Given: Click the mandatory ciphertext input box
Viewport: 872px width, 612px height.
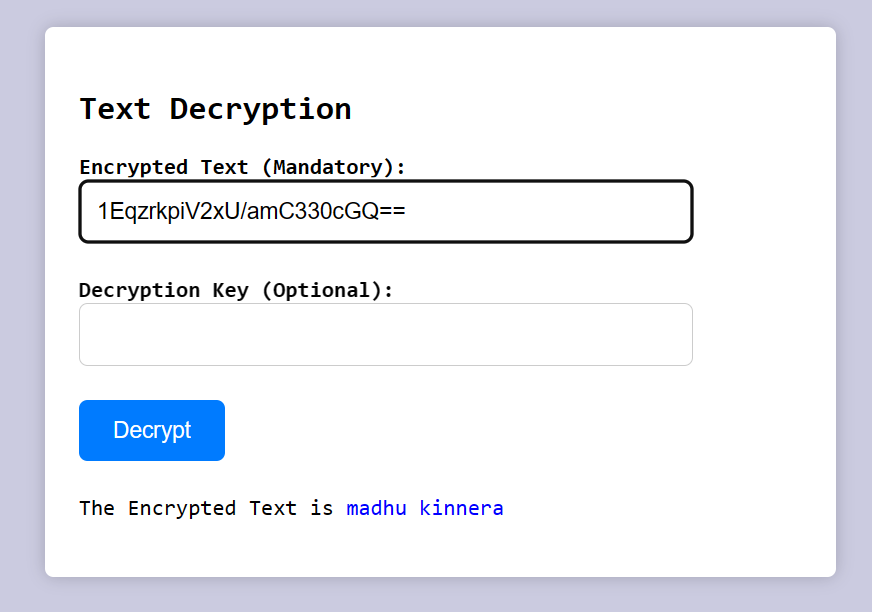Looking at the screenshot, I should pyautogui.click(x=385, y=211).
